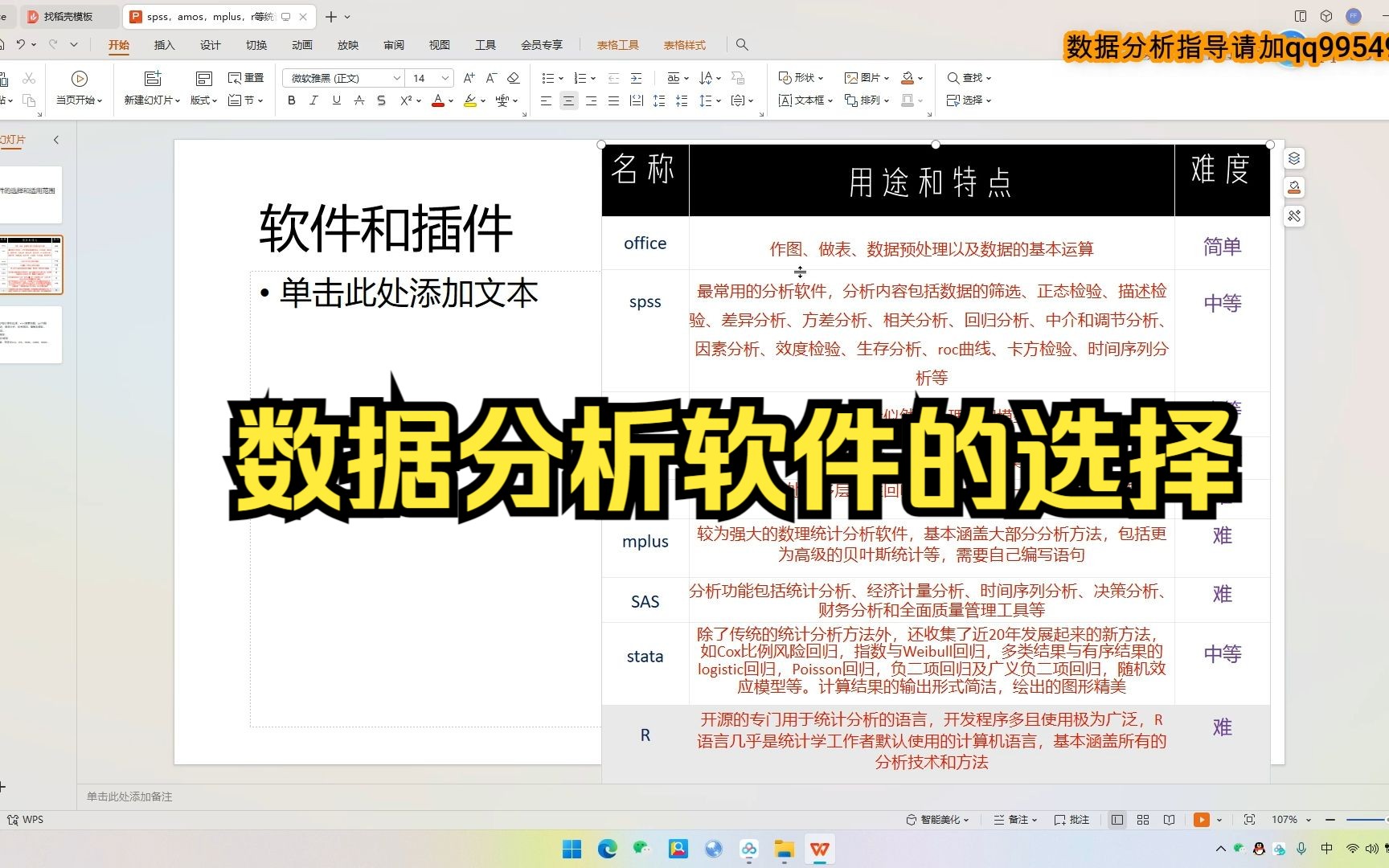The height and width of the screenshot is (868, 1389).
Task: Open the slide layout (版式) icon
Action: [203, 78]
